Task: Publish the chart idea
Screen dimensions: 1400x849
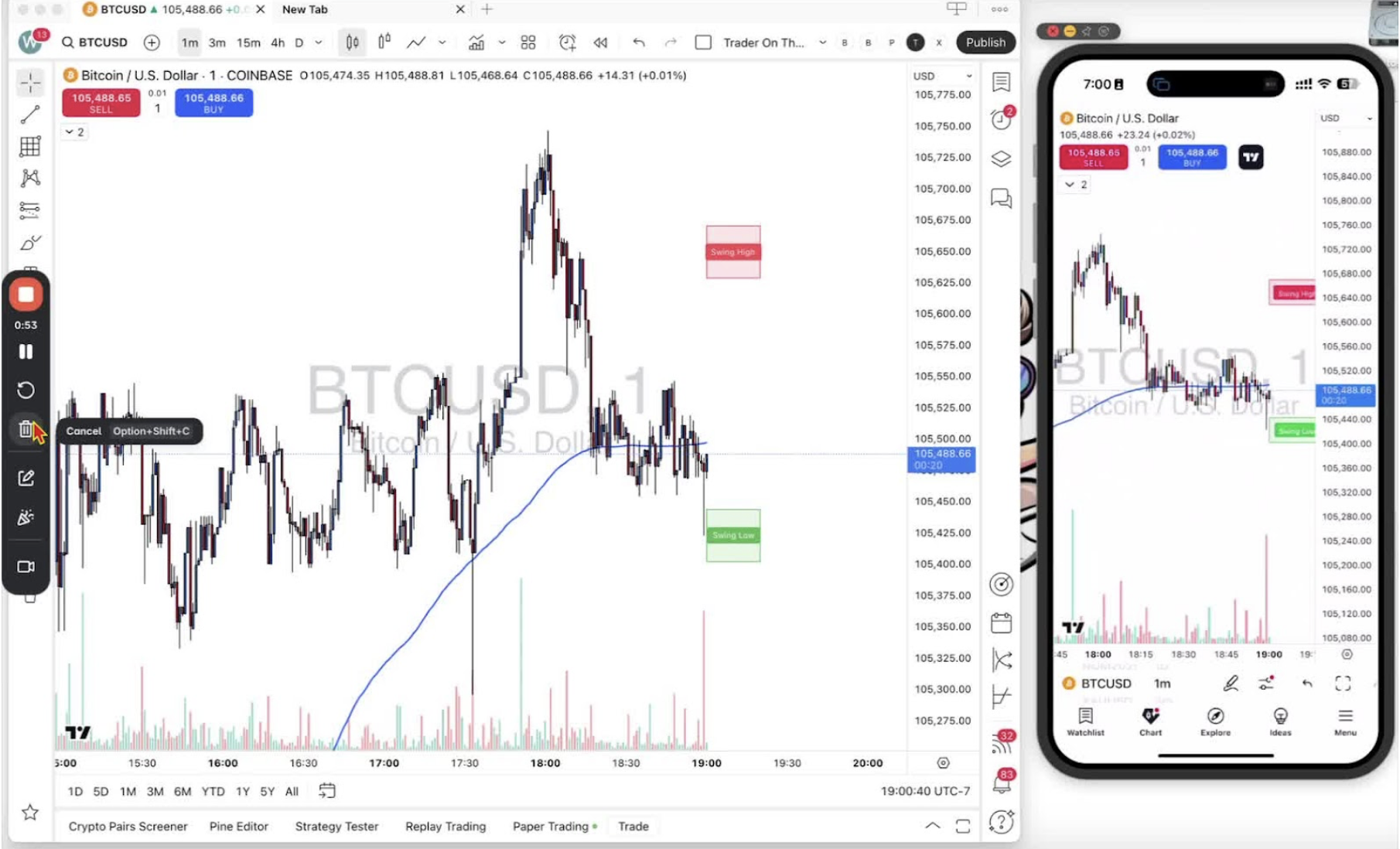Action: [985, 43]
